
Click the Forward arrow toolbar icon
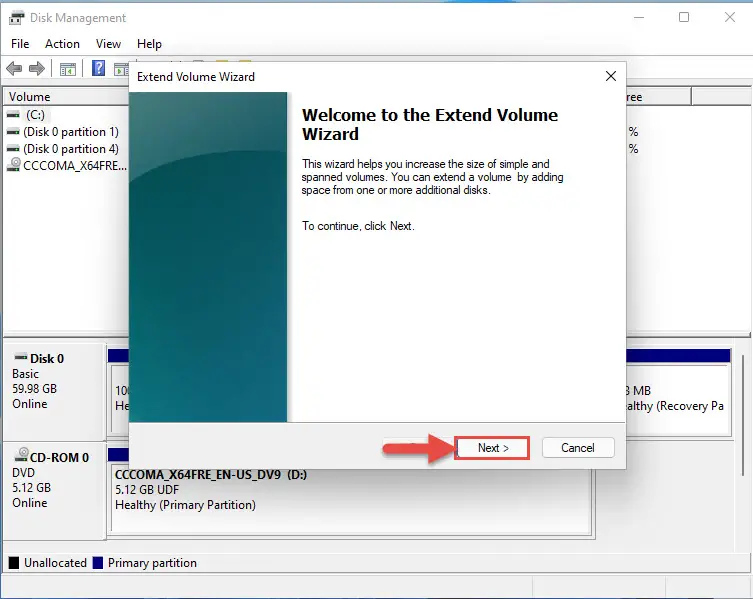[x=37, y=69]
